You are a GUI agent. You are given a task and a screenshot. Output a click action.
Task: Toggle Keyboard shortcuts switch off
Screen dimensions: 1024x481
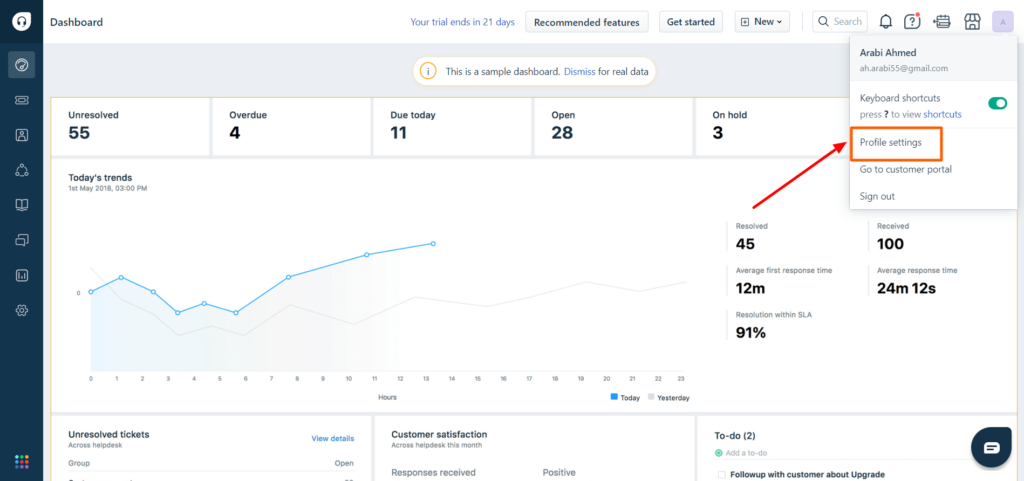coord(997,103)
